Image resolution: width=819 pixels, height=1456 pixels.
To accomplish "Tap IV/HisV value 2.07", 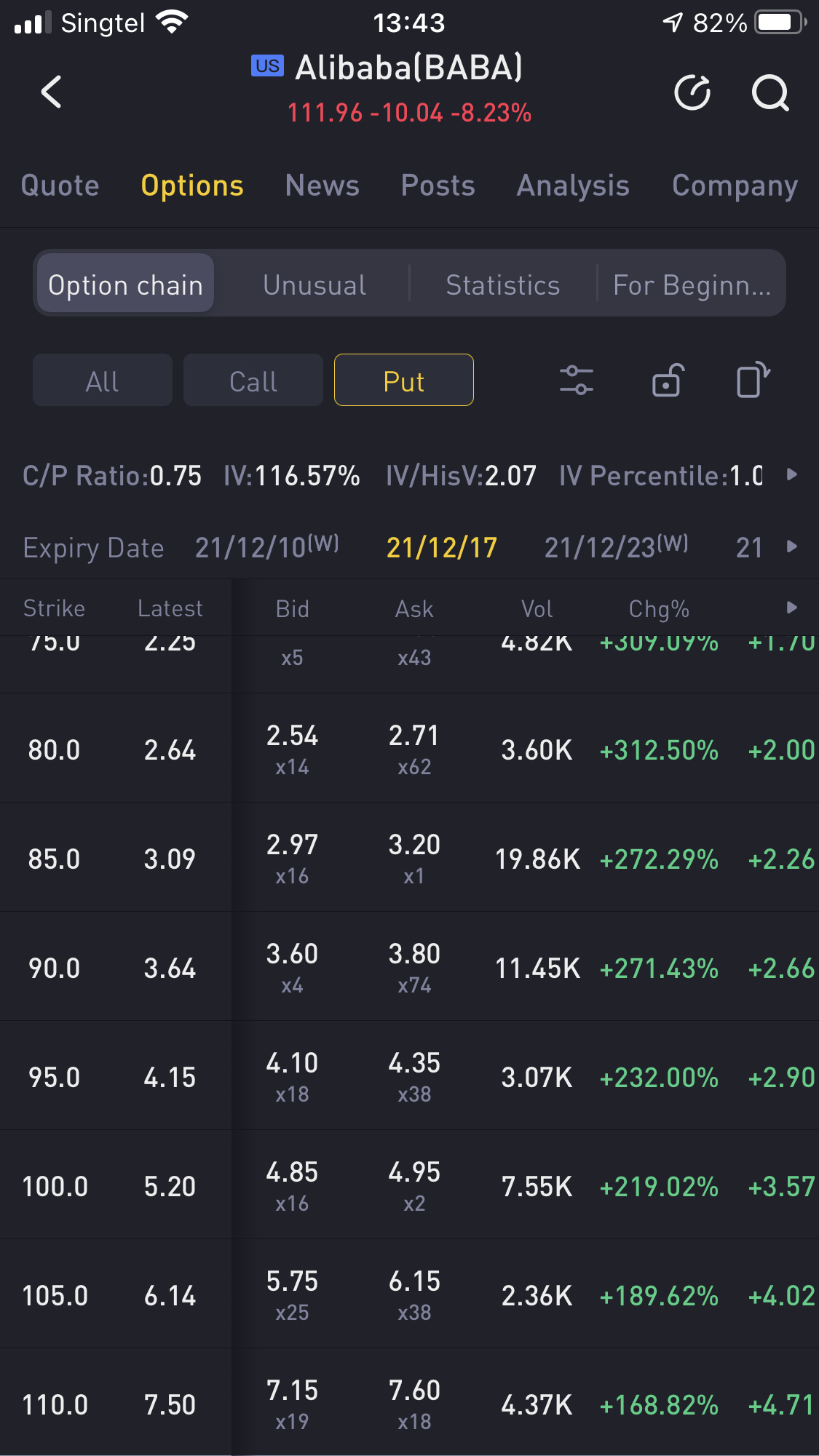I will click(x=511, y=476).
